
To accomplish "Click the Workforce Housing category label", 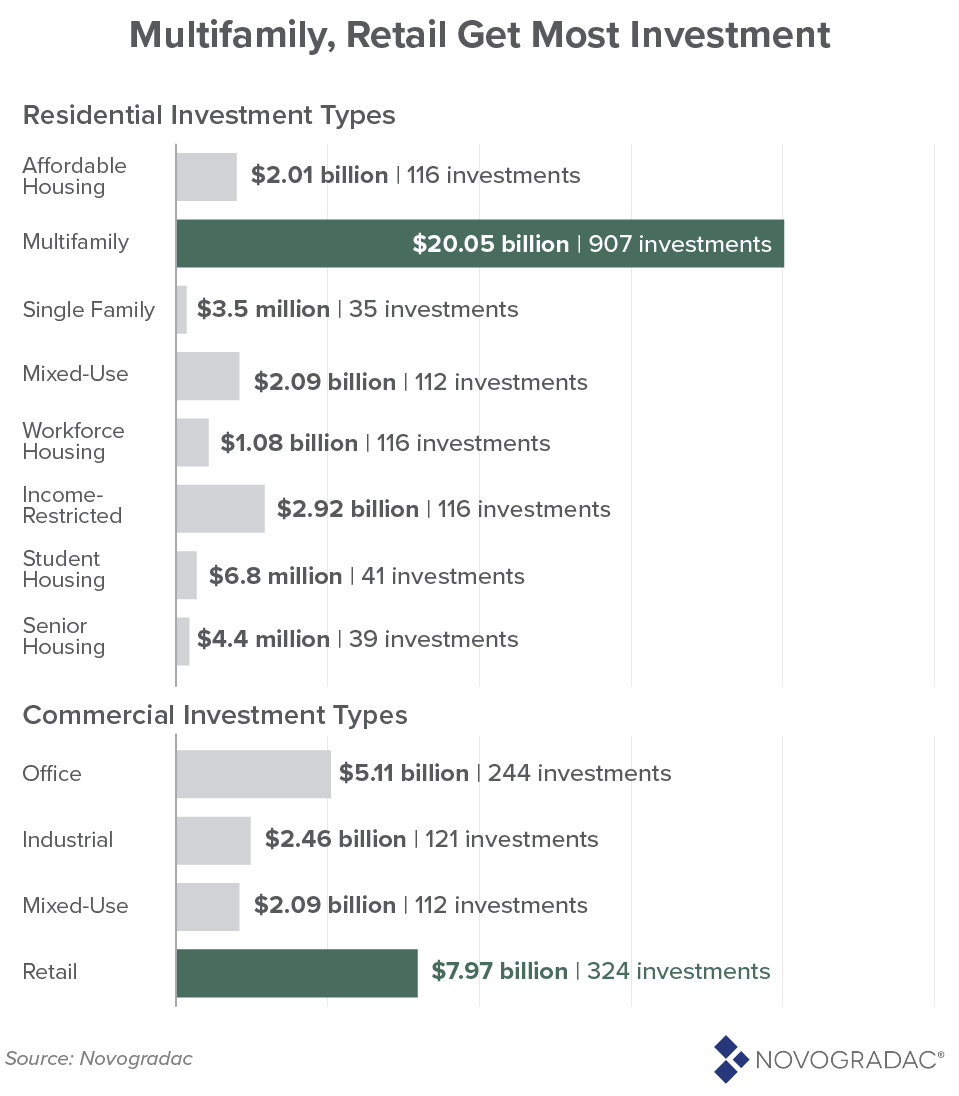I will click(x=74, y=441).
